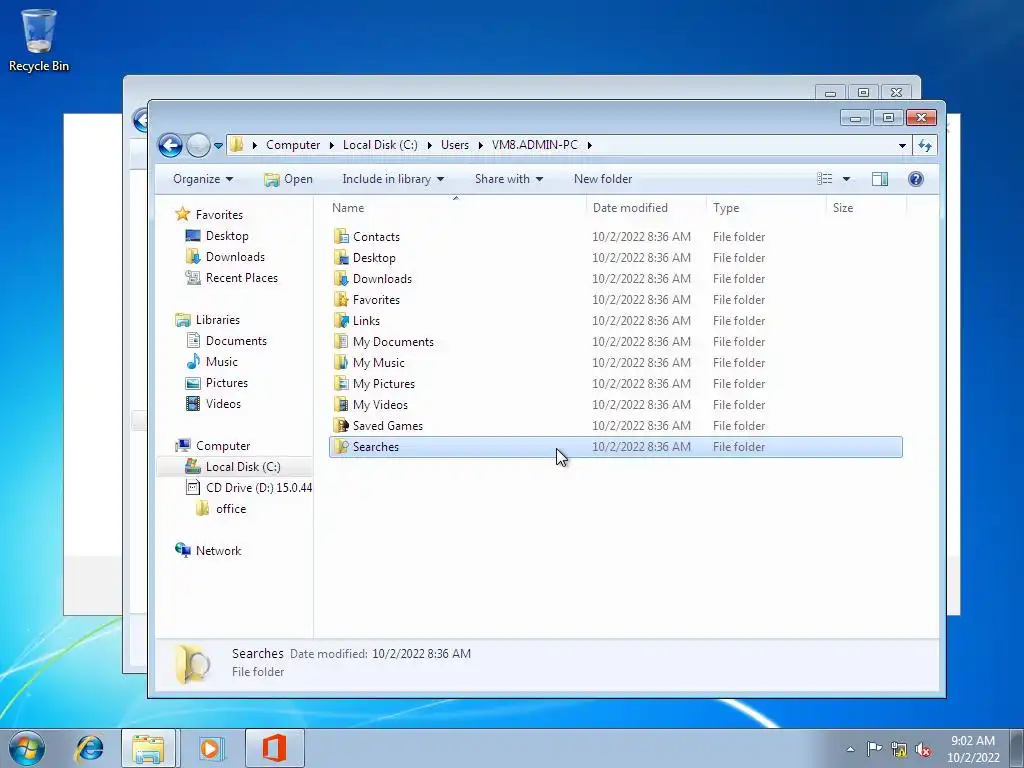The width and height of the screenshot is (1024, 768).
Task: Expand arrow after VM8.ADMIN-PC breadcrumb
Action: (589, 145)
